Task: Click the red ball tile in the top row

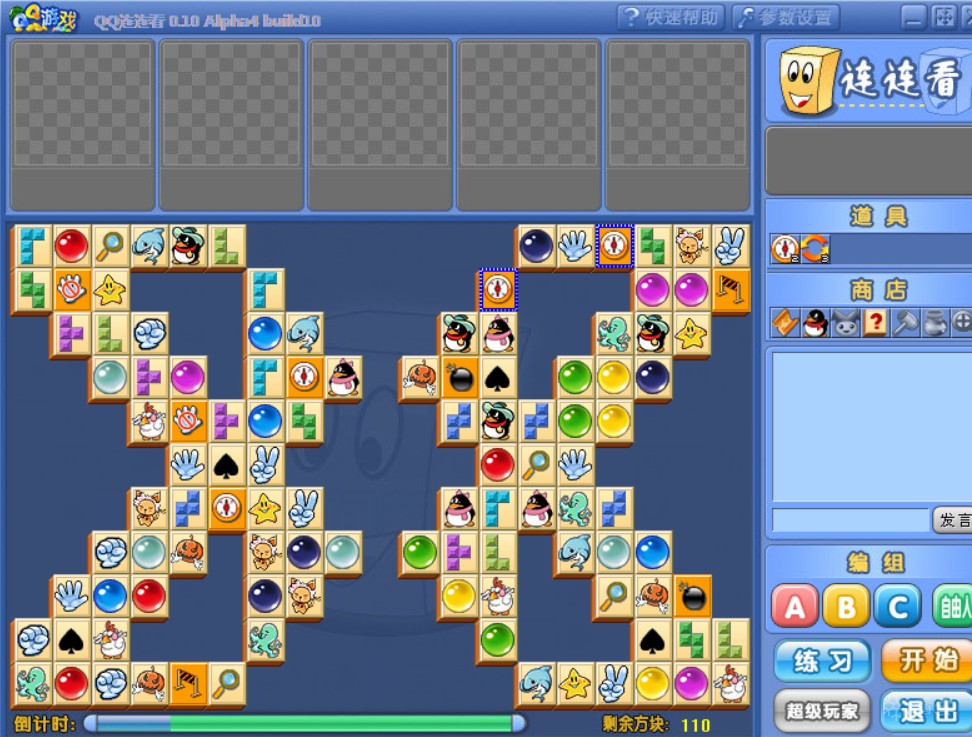Action: pos(71,245)
